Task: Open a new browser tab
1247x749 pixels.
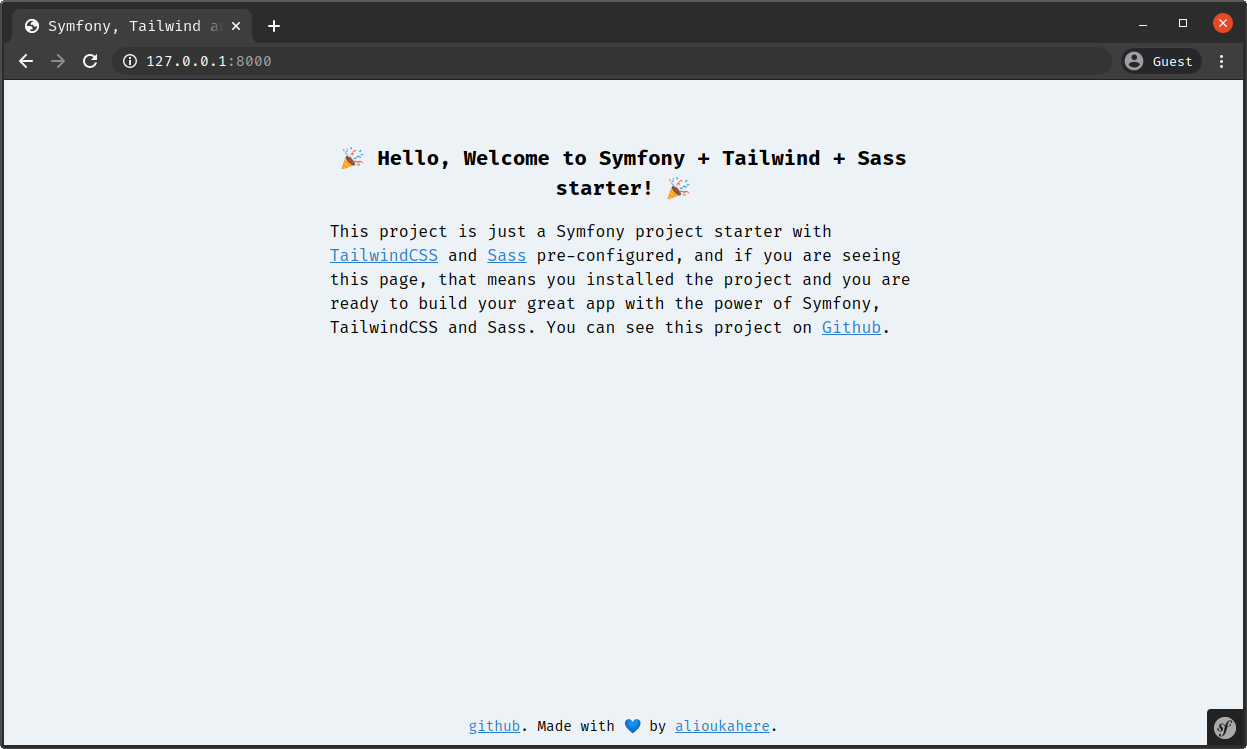Action: (x=274, y=26)
